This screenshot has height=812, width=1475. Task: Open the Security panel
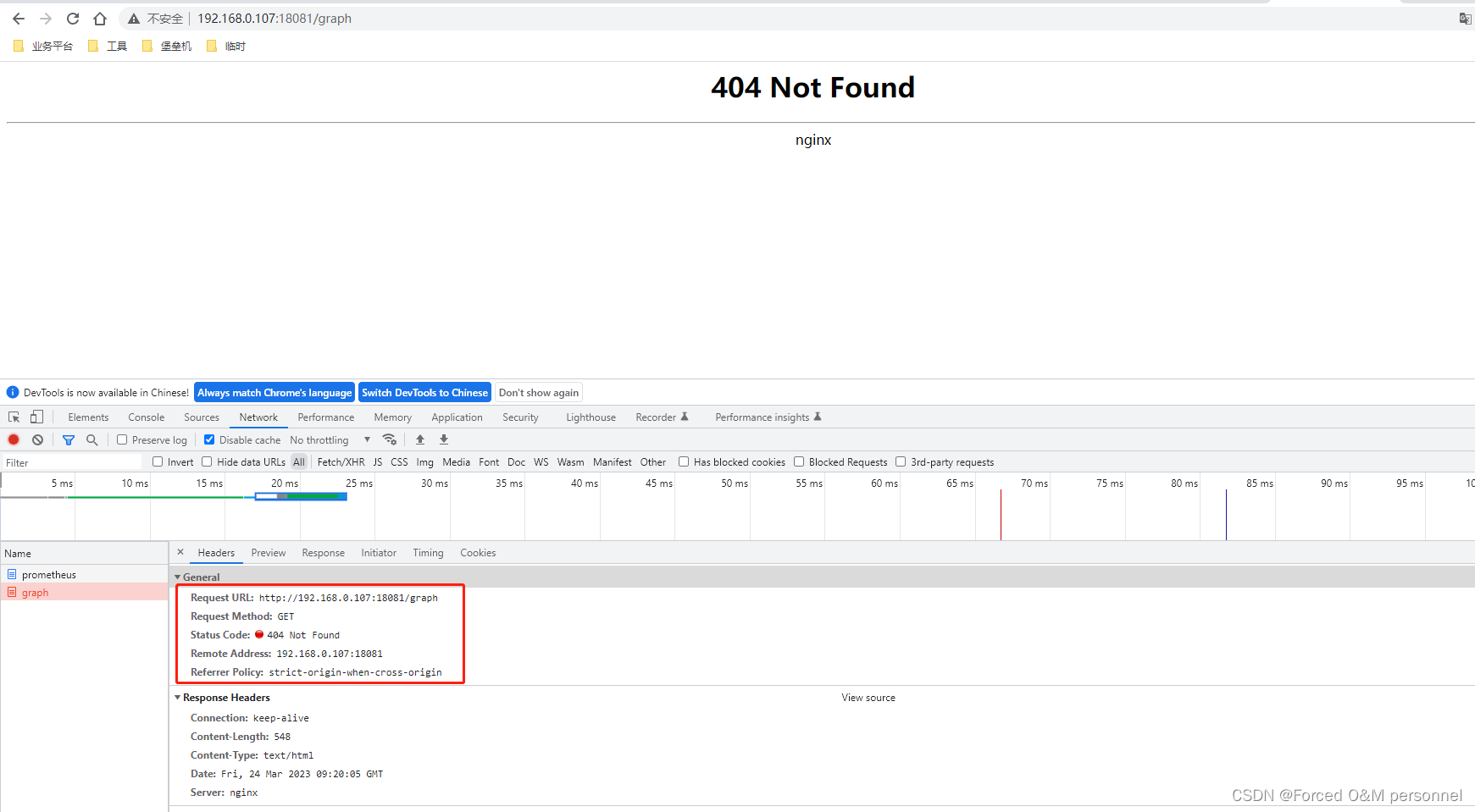tap(520, 417)
